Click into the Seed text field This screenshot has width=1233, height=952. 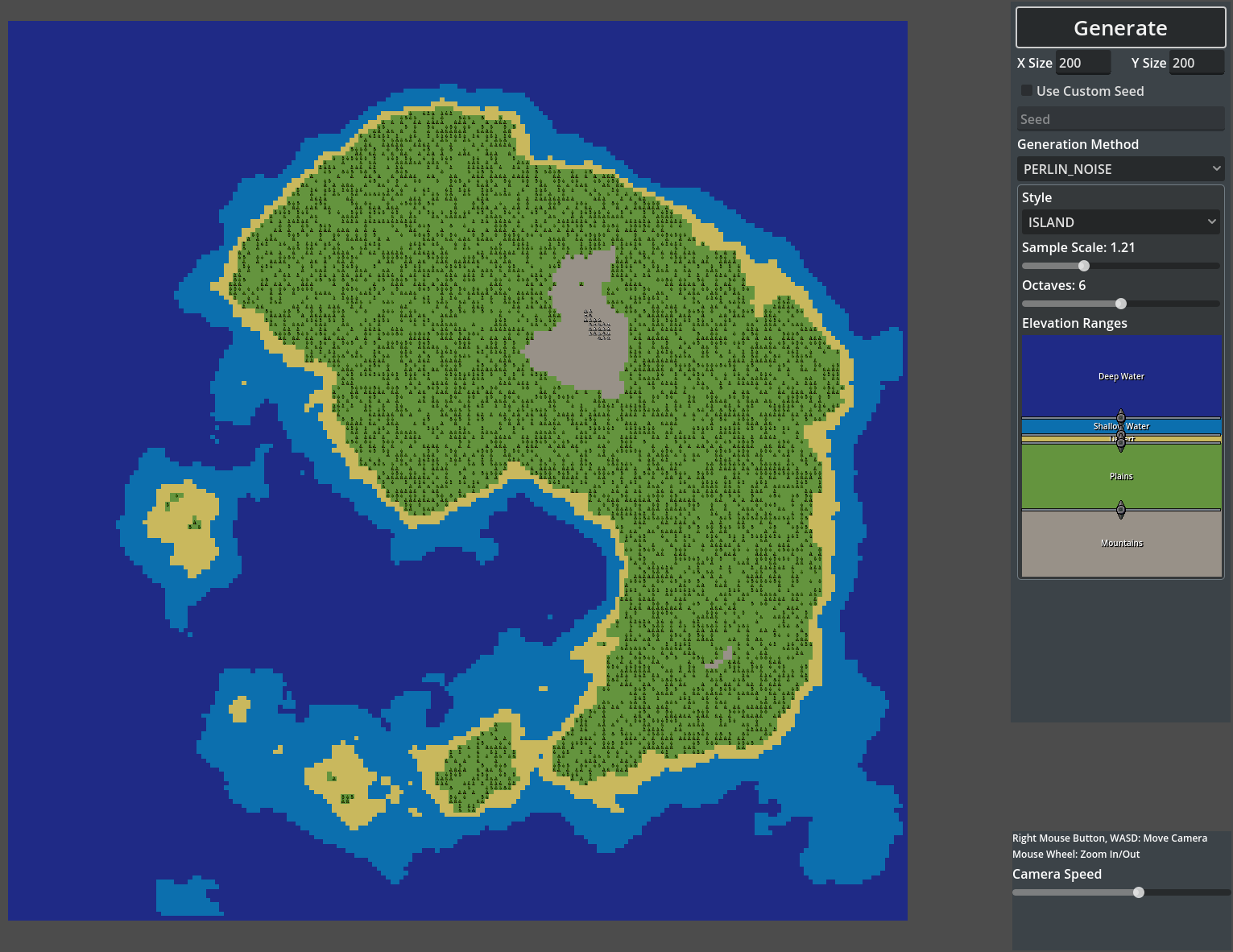pos(1119,119)
